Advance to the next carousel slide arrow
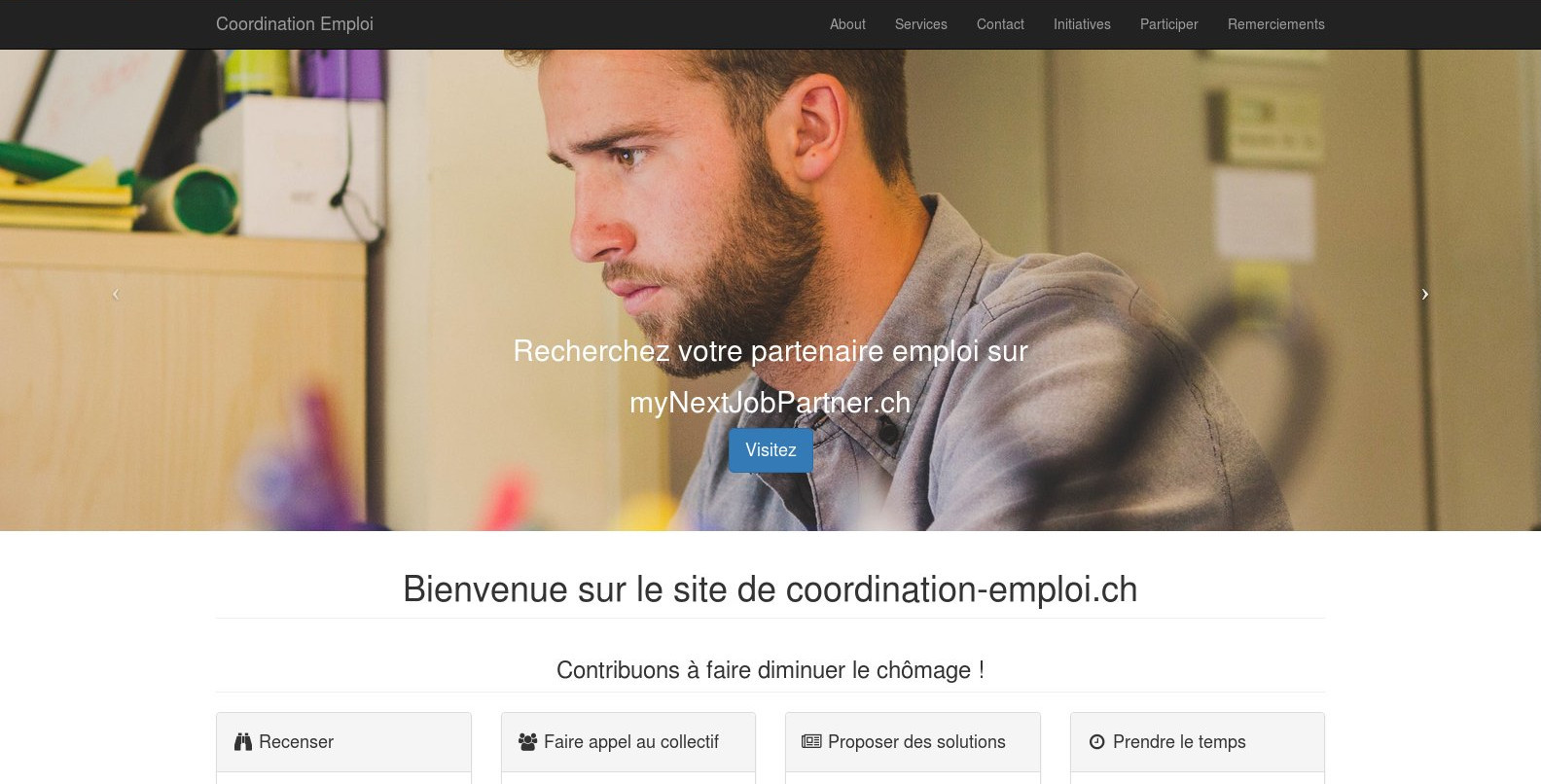 [1425, 294]
